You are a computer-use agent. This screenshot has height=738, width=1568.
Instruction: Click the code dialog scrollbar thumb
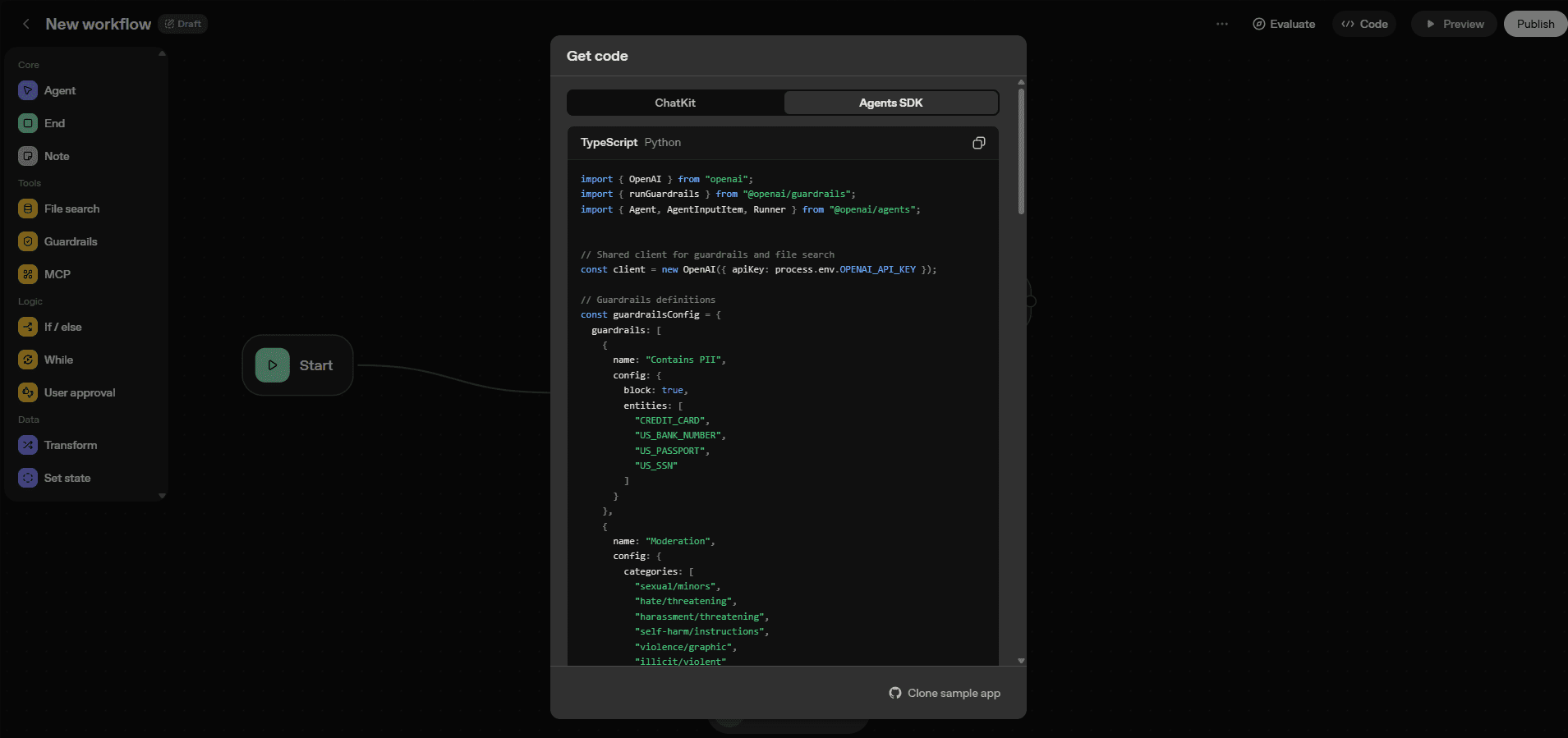tap(1021, 151)
